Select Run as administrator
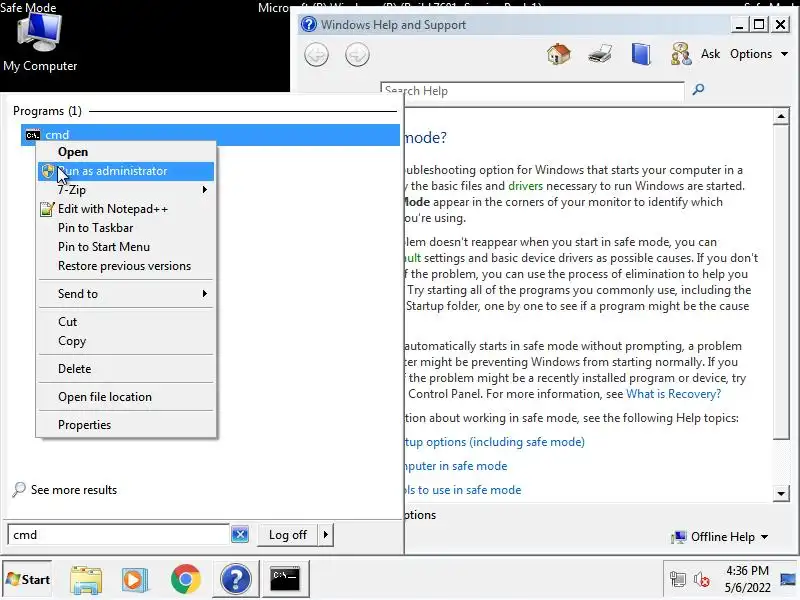The height and width of the screenshot is (600, 800). [126, 171]
